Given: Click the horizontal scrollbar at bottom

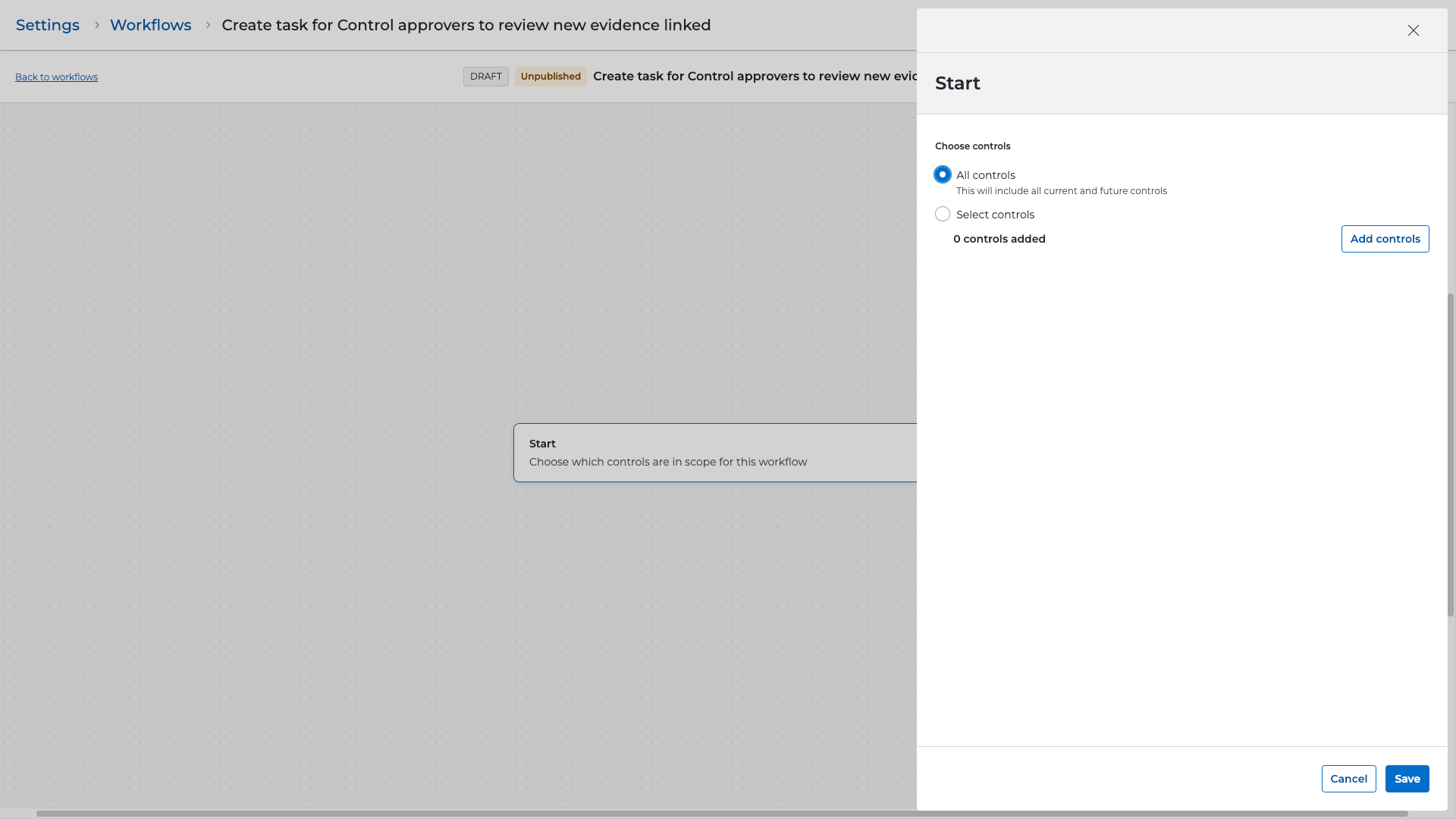Looking at the screenshot, I should [x=720, y=814].
